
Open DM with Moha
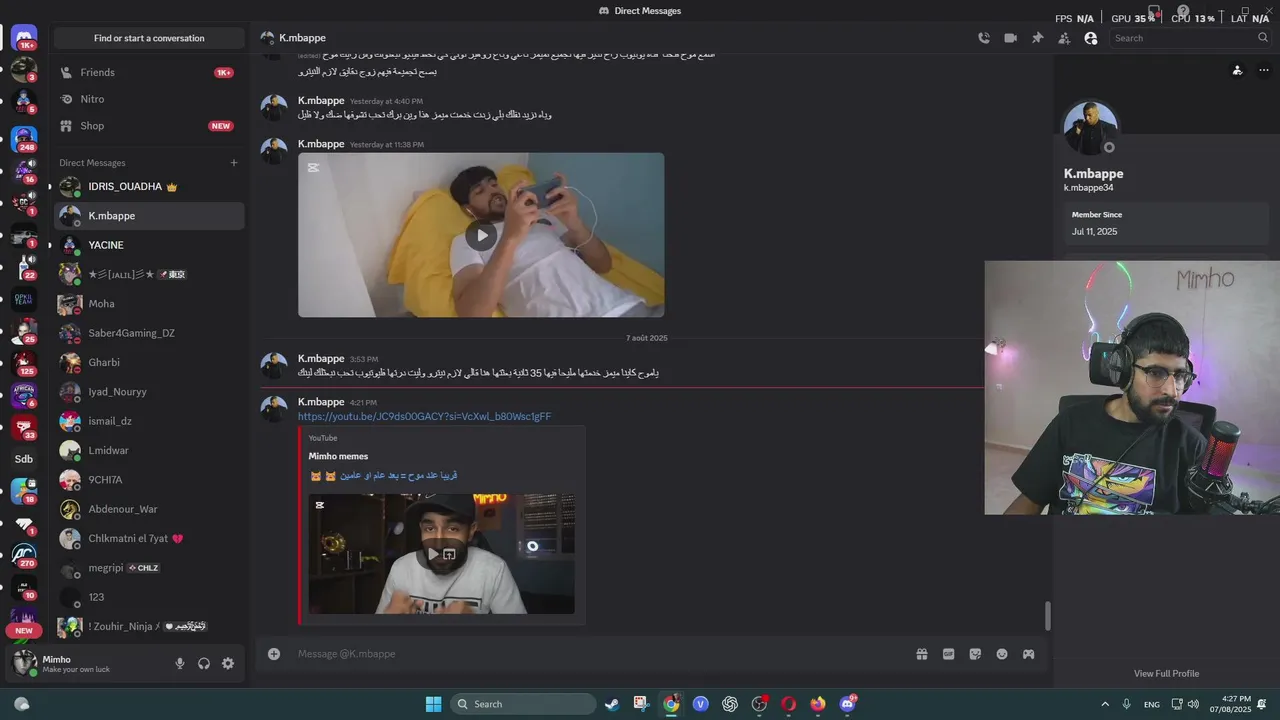(x=149, y=304)
